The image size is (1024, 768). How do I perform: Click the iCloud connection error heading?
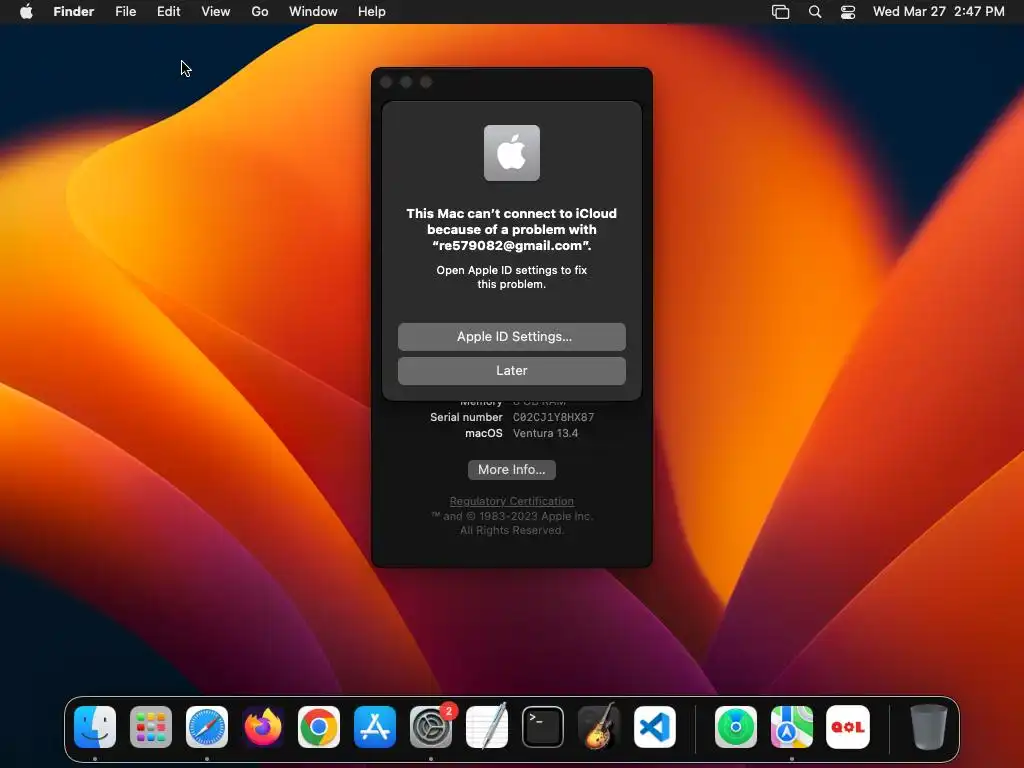(512, 229)
